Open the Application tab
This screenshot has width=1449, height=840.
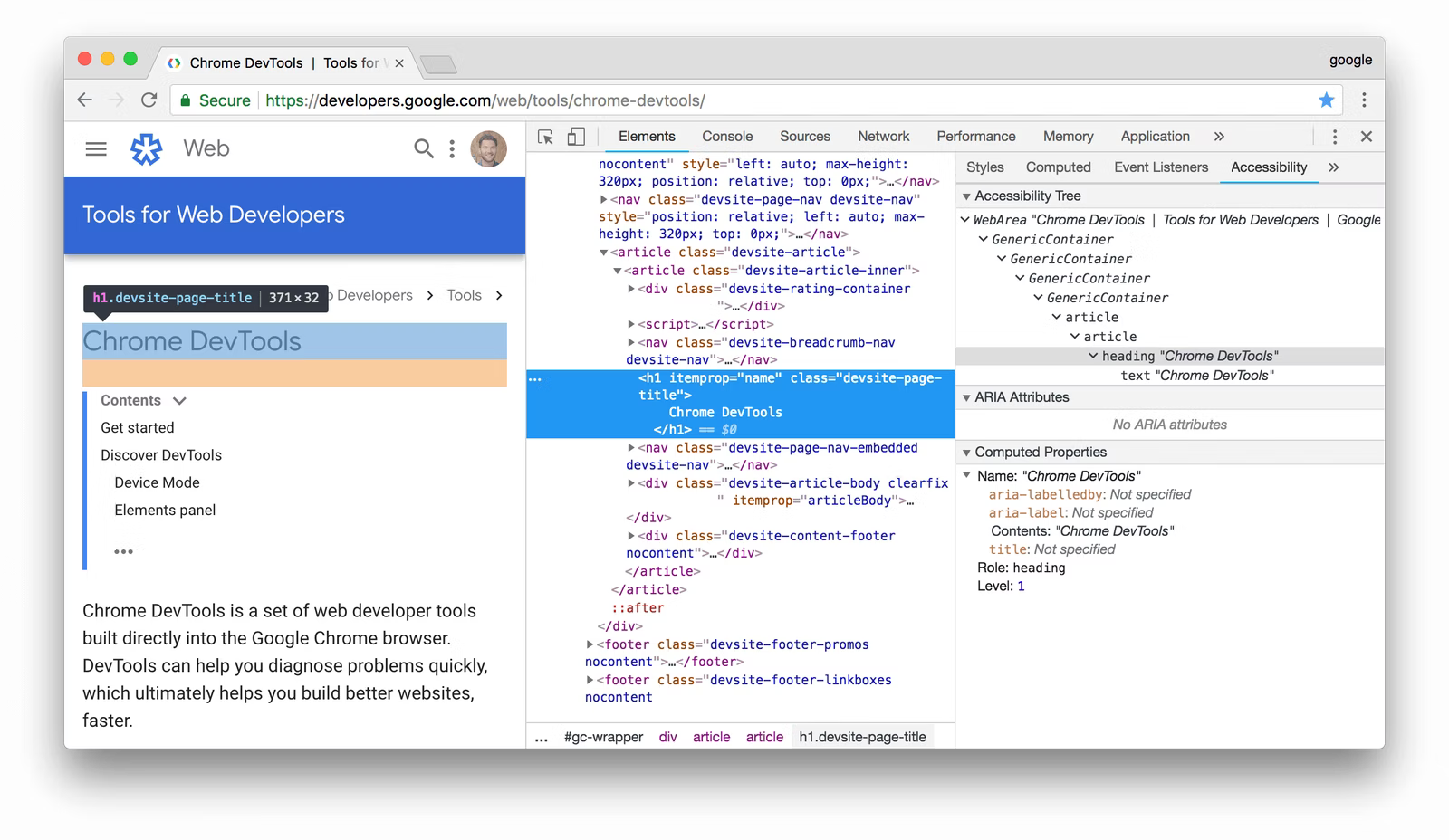tap(1156, 137)
